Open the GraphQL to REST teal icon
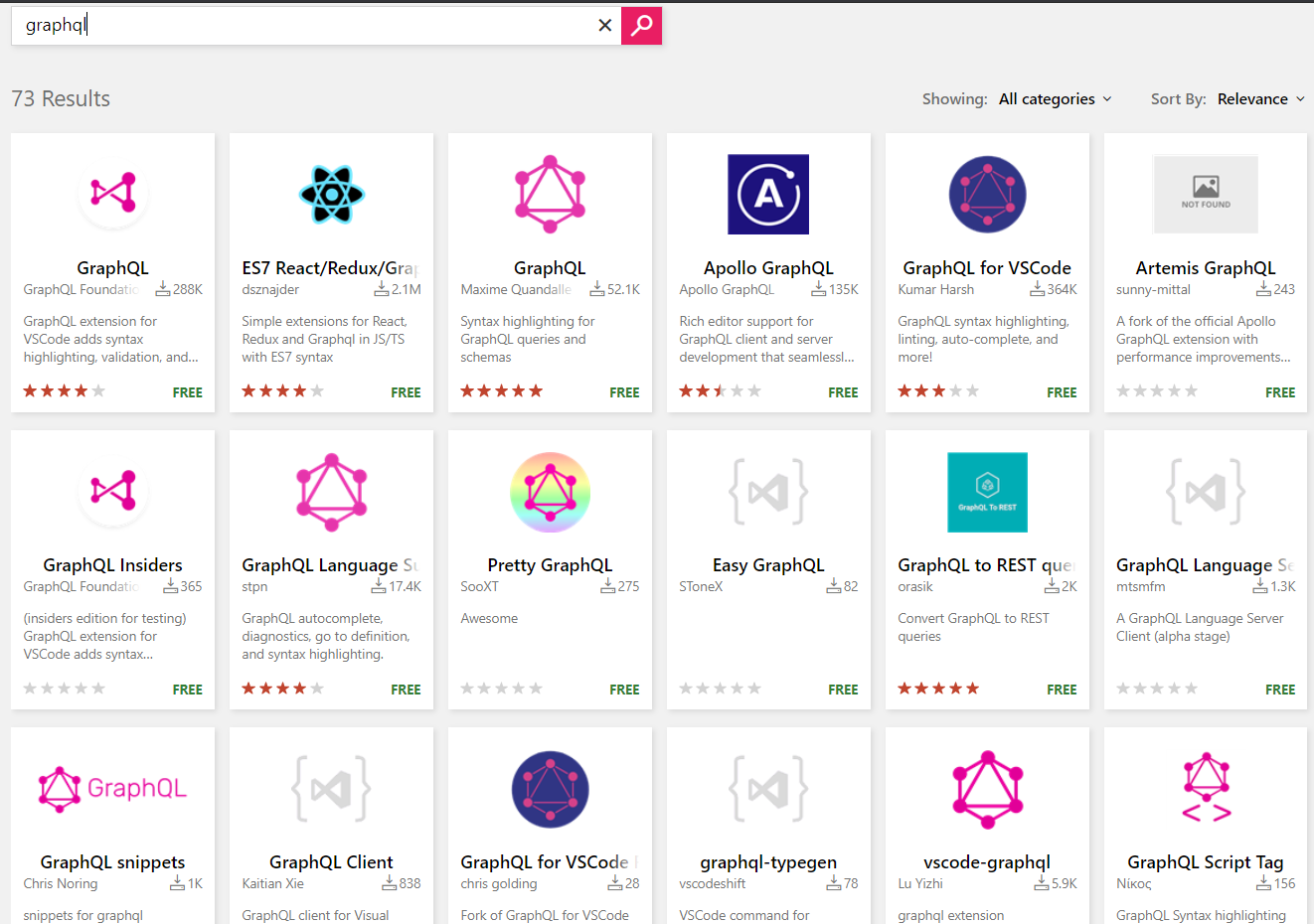This screenshot has width=1314, height=924. click(x=987, y=492)
